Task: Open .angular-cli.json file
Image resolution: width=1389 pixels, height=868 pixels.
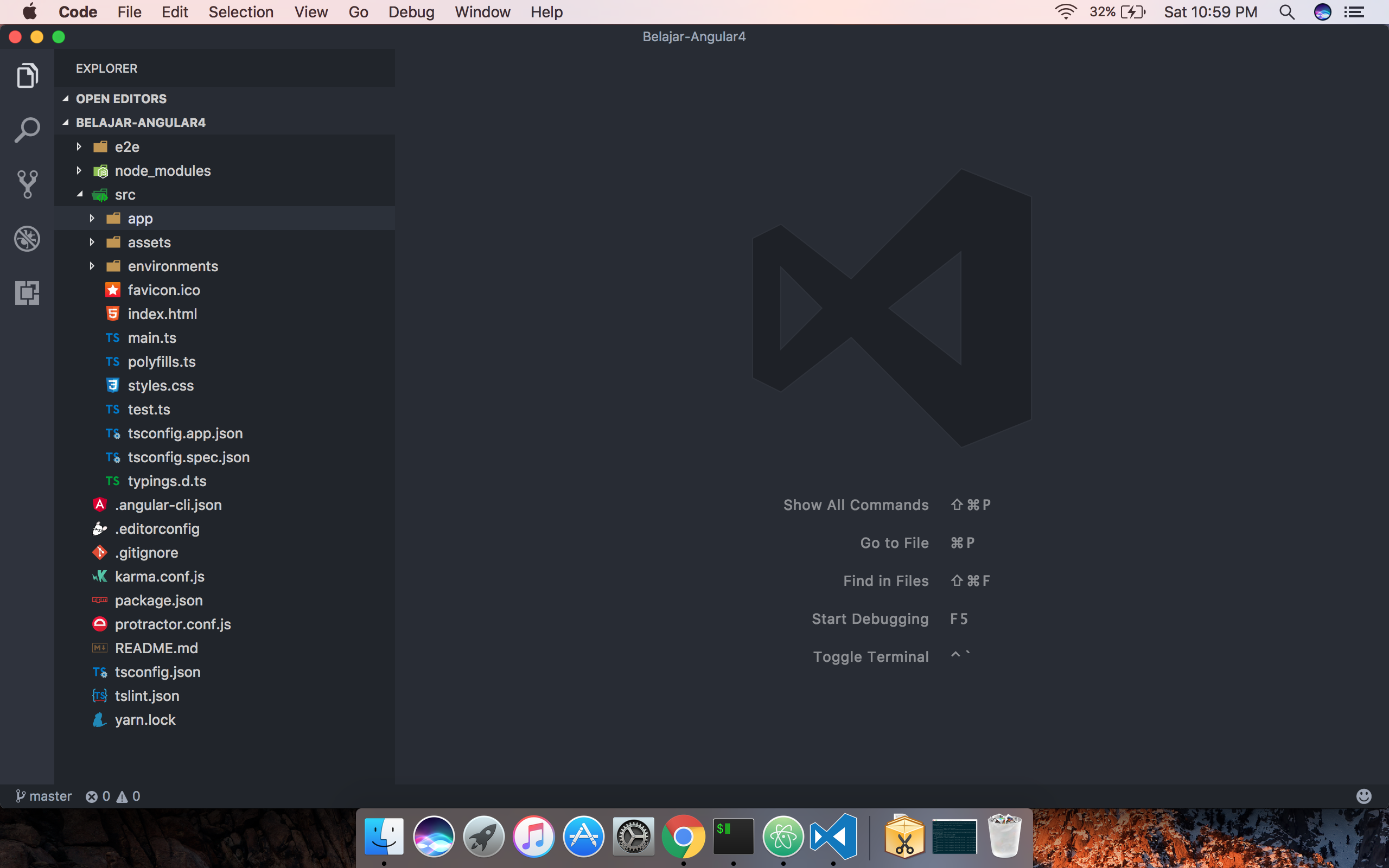Action: coord(225,505)
